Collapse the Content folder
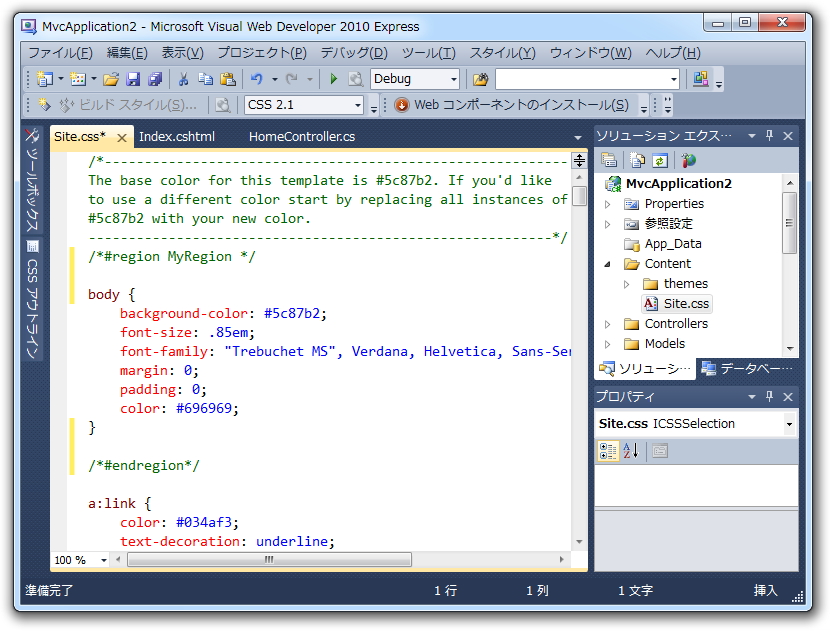Viewport: 830px width, 631px height. pyautogui.click(x=609, y=263)
